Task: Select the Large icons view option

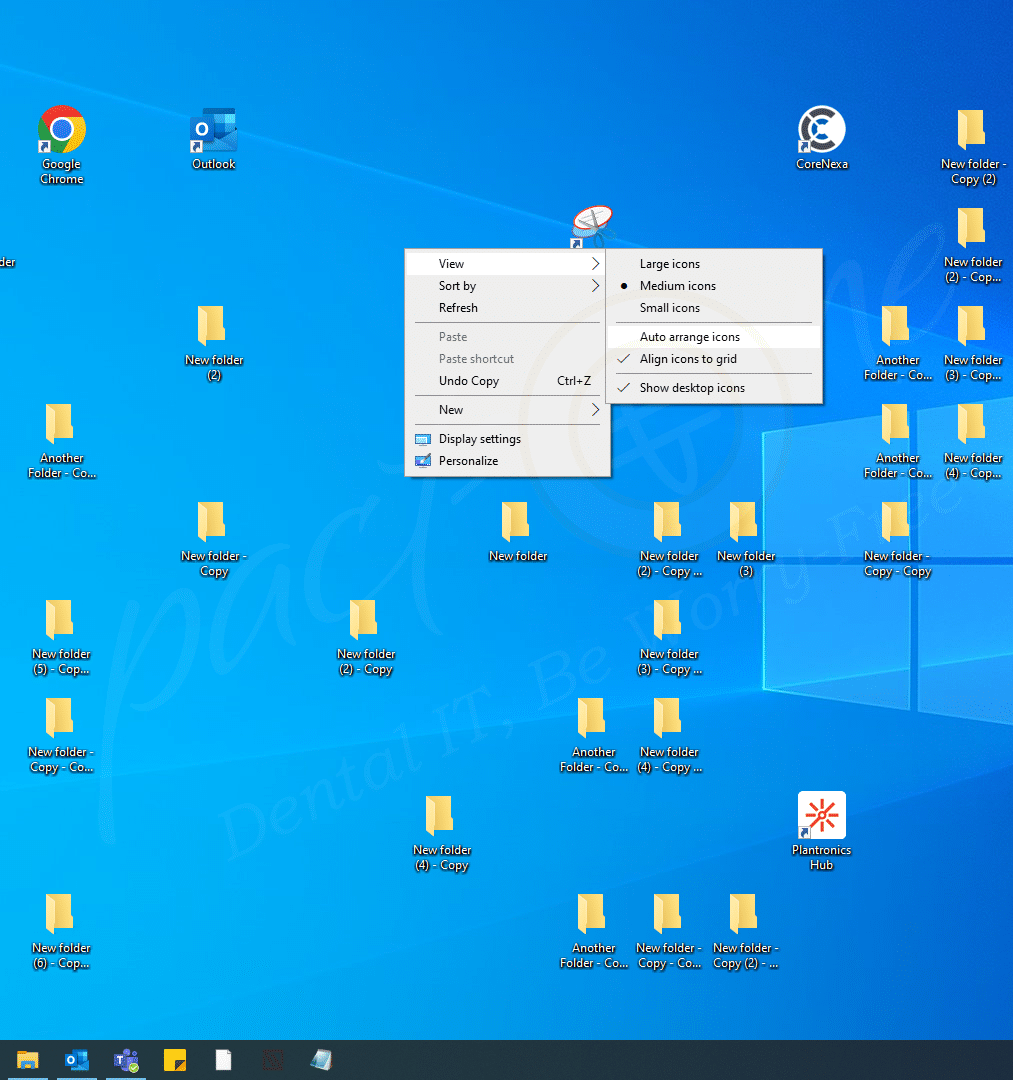Action: point(671,263)
